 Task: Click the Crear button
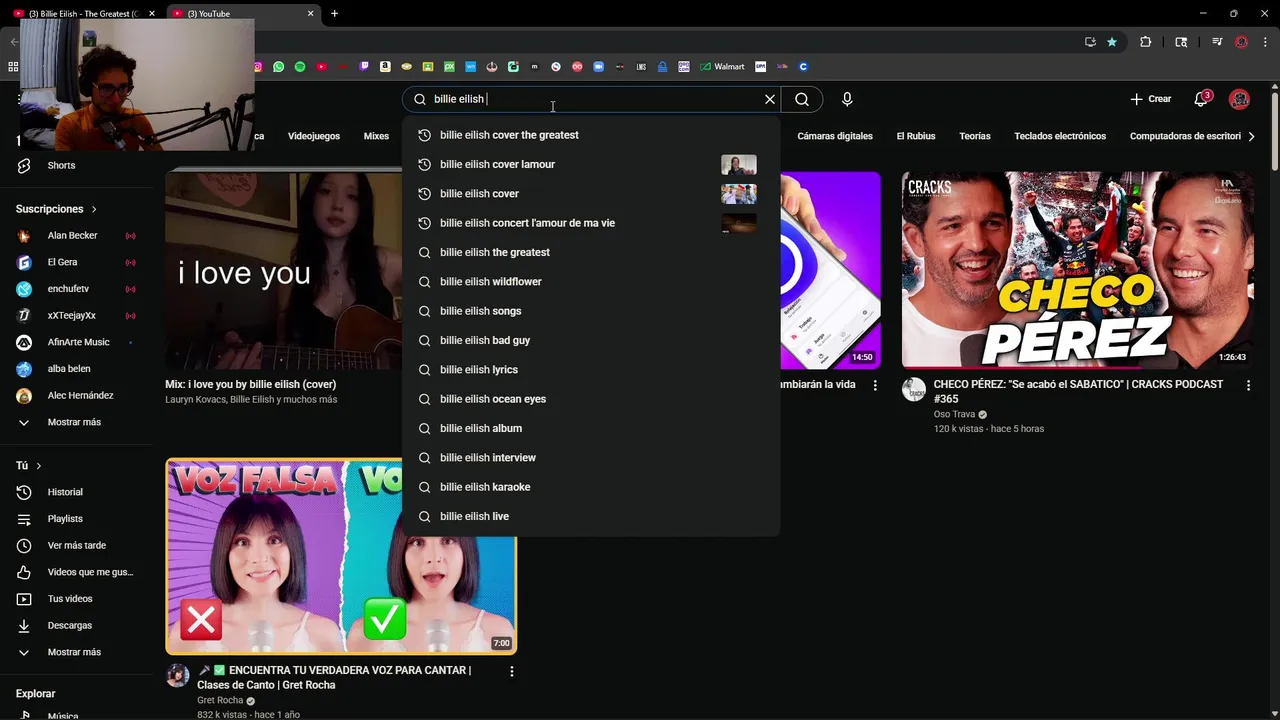click(1150, 99)
